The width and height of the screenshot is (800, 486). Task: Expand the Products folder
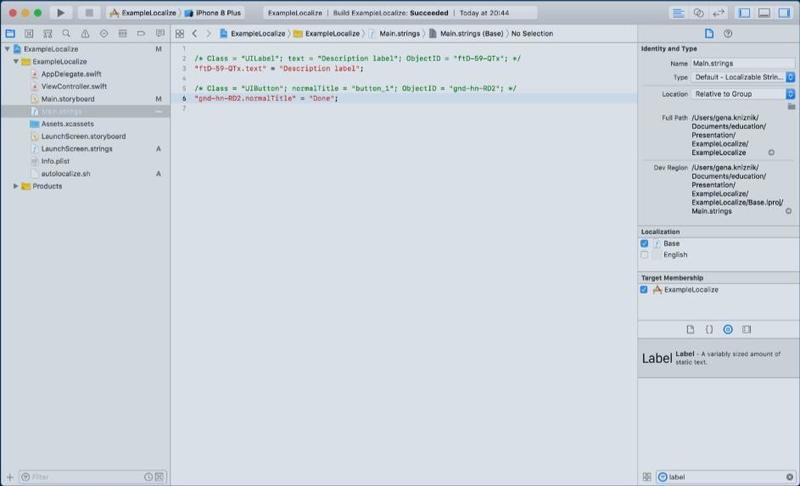16,186
